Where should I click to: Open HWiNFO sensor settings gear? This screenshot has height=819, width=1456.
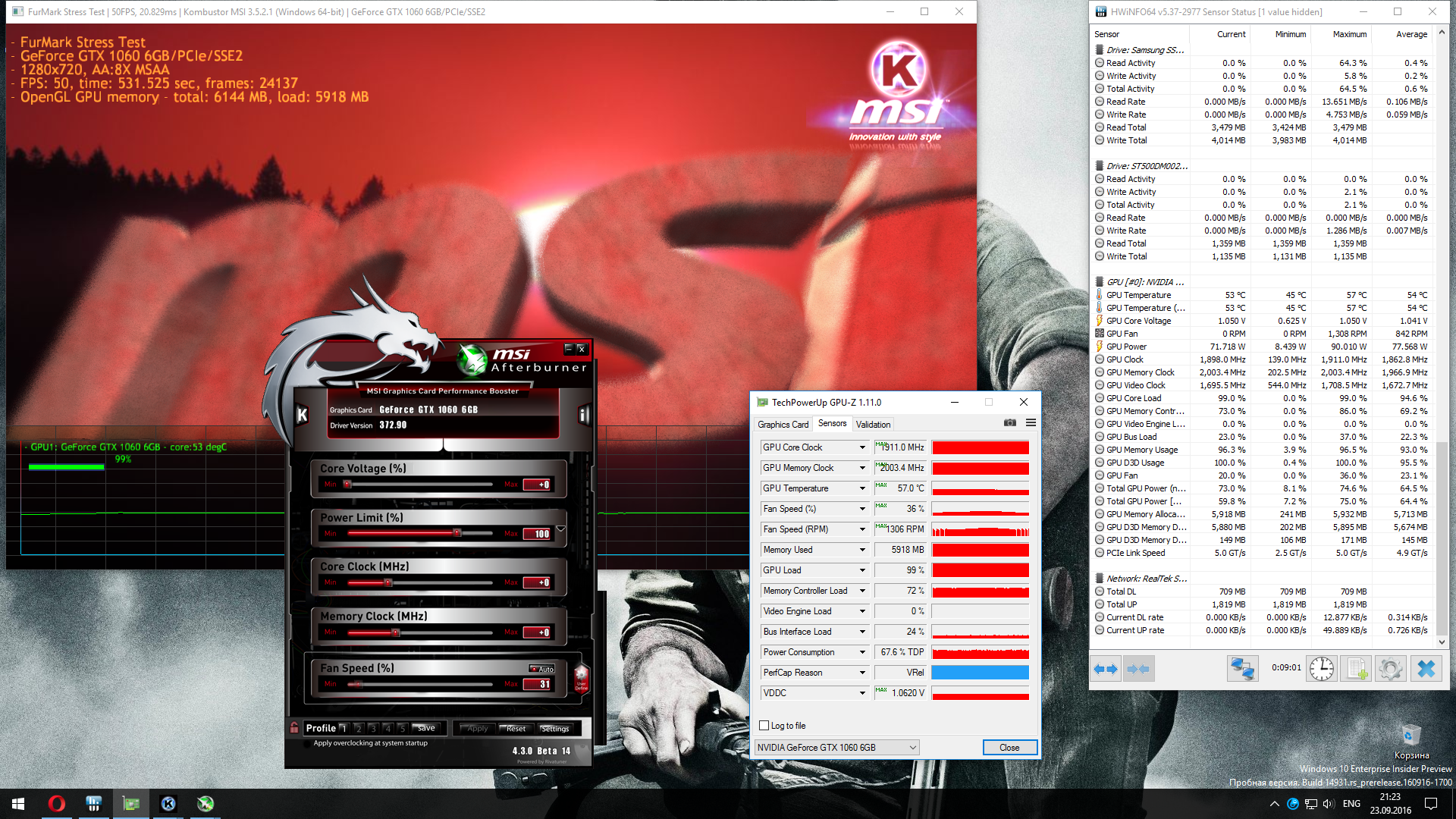(1390, 669)
